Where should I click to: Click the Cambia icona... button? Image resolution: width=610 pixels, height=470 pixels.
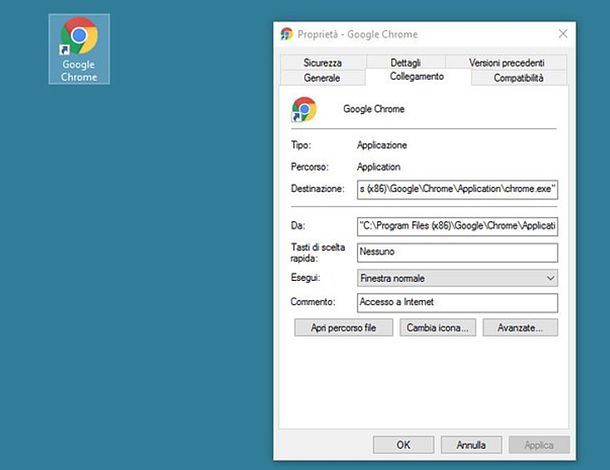tap(437, 328)
